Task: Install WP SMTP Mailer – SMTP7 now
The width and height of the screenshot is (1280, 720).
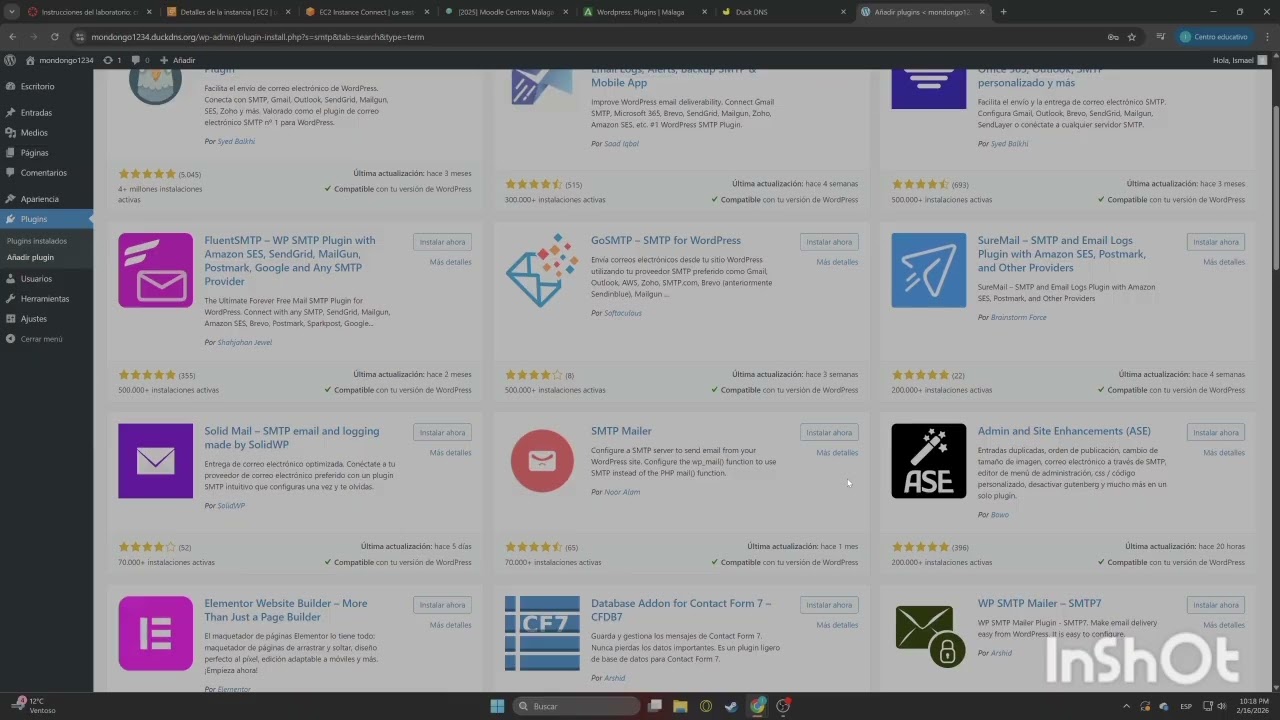Action: (1216, 605)
